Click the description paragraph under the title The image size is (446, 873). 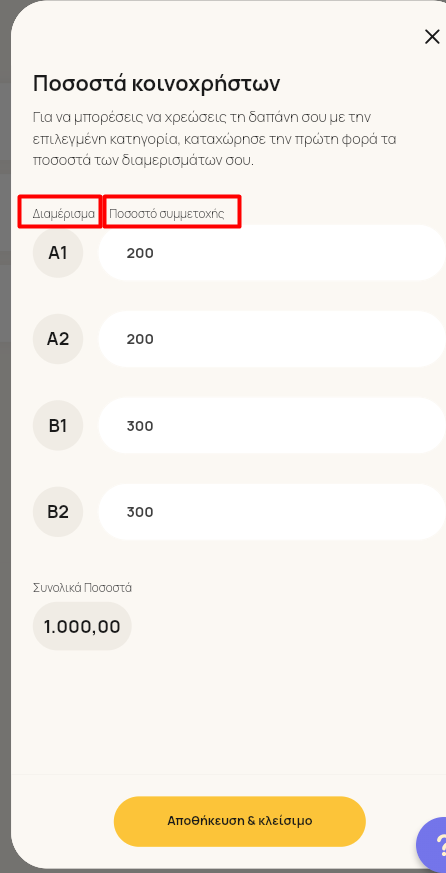[214, 139]
